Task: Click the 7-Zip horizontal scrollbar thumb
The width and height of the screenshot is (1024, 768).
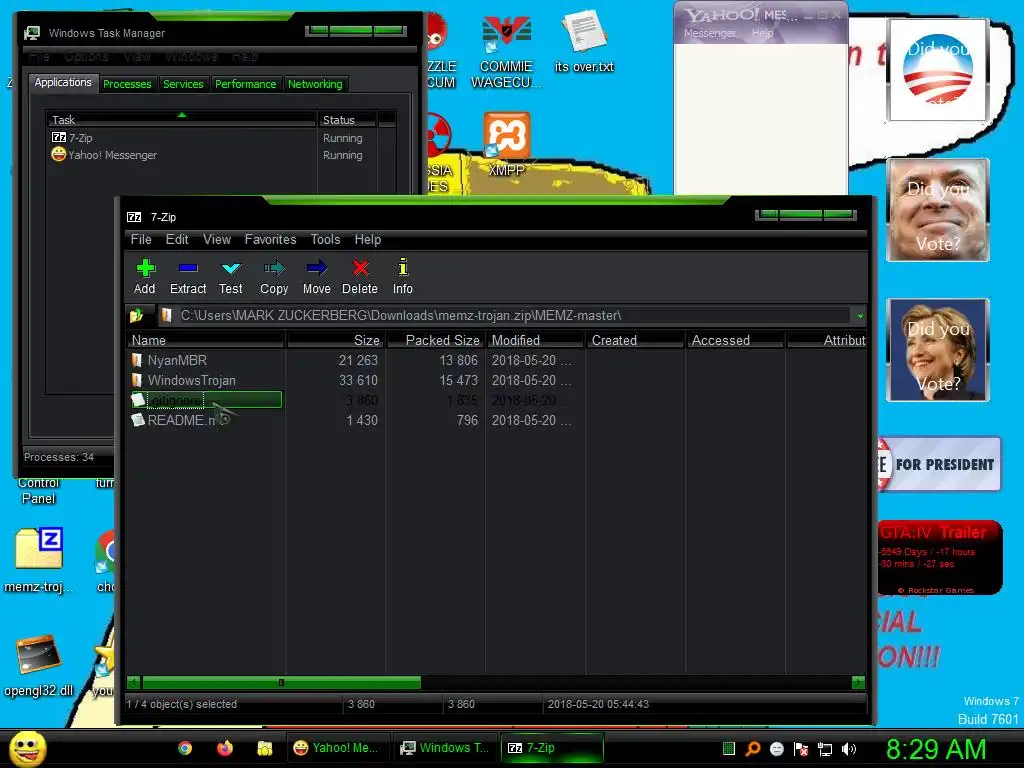Action: [281, 683]
